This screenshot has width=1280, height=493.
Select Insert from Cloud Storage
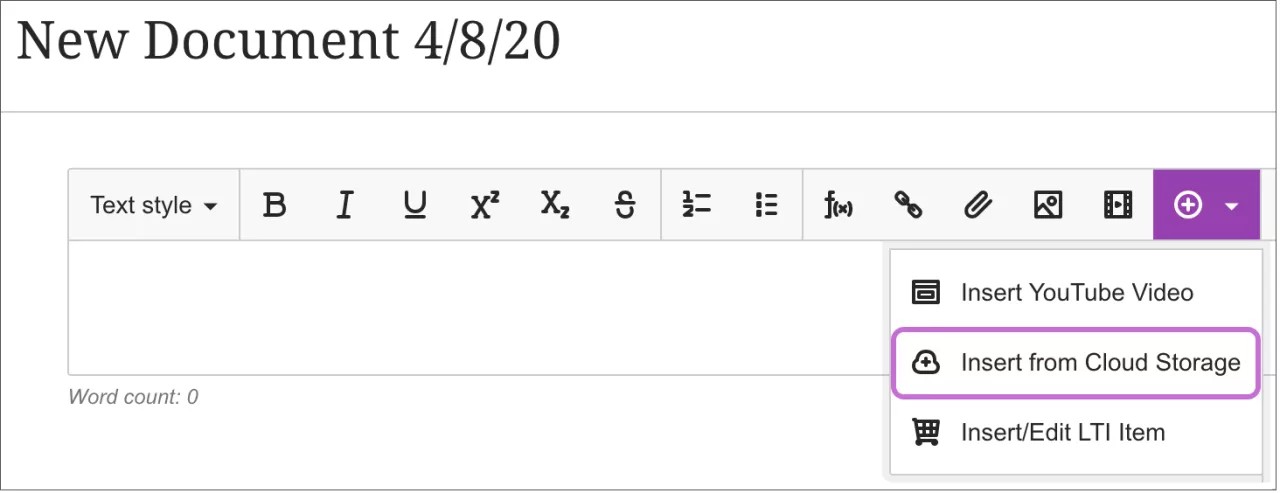1076,363
